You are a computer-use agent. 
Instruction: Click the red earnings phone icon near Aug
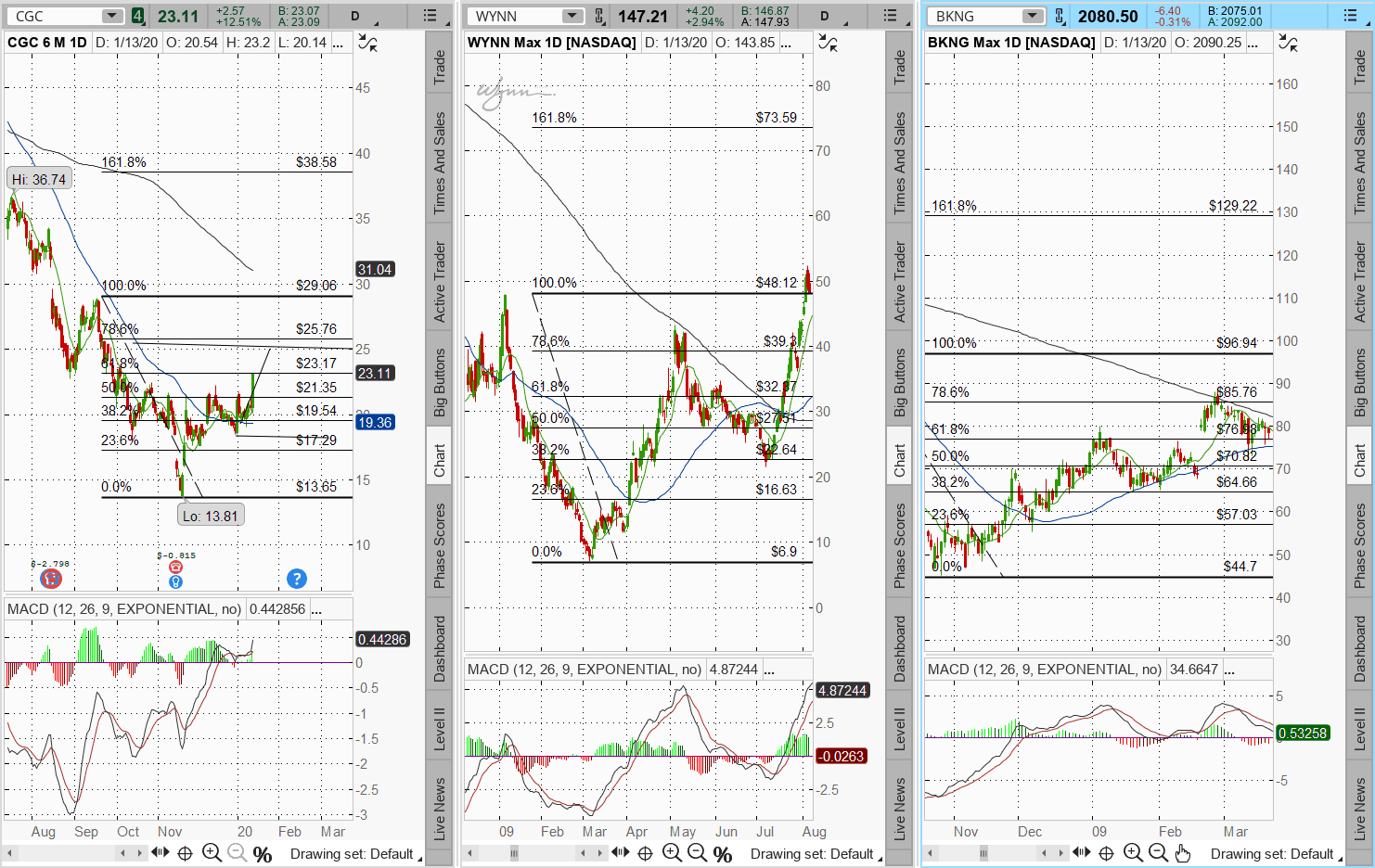click(x=51, y=579)
